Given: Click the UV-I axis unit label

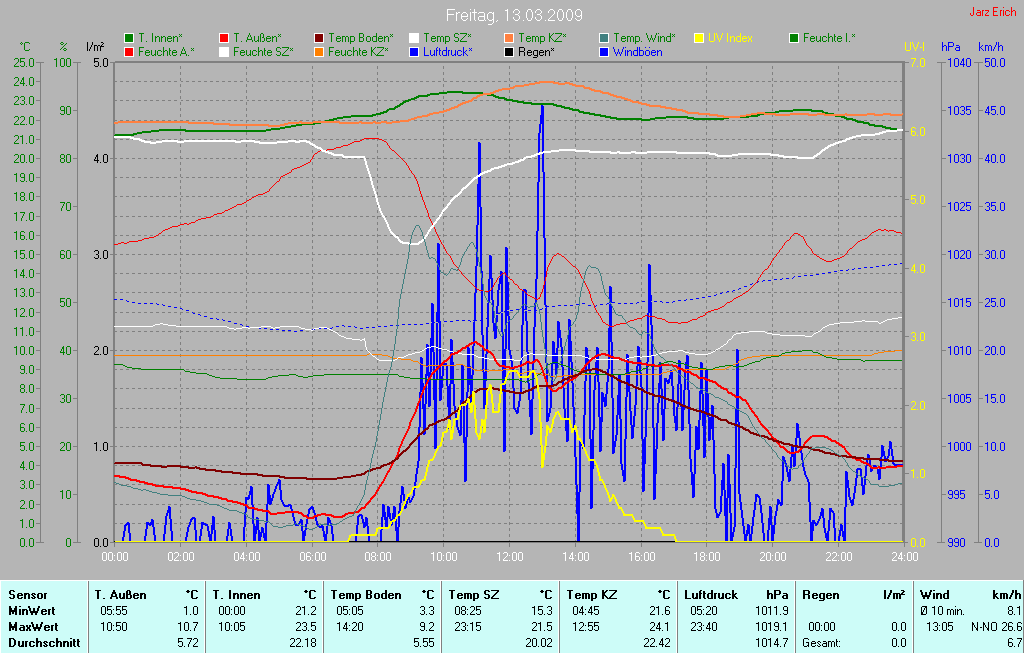Looking at the screenshot, I should (x=914, y=46).
